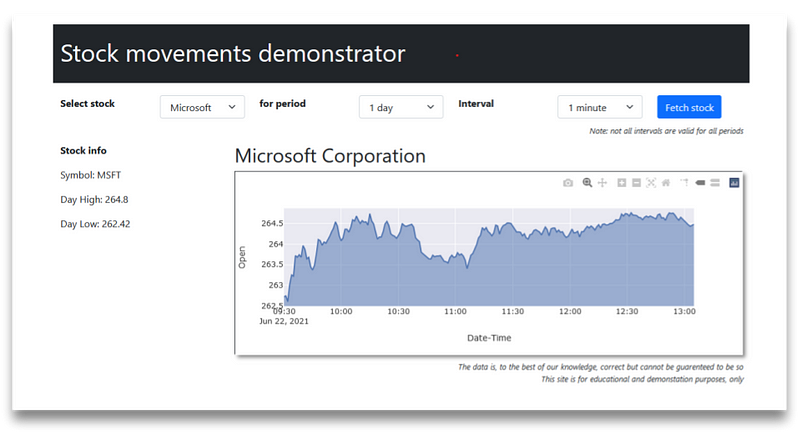The height and width of the screenshot is (433, 800).
Task: Click the 264.5 y-axis tick label
Action: pyautogui.click(x=272, y=223)
